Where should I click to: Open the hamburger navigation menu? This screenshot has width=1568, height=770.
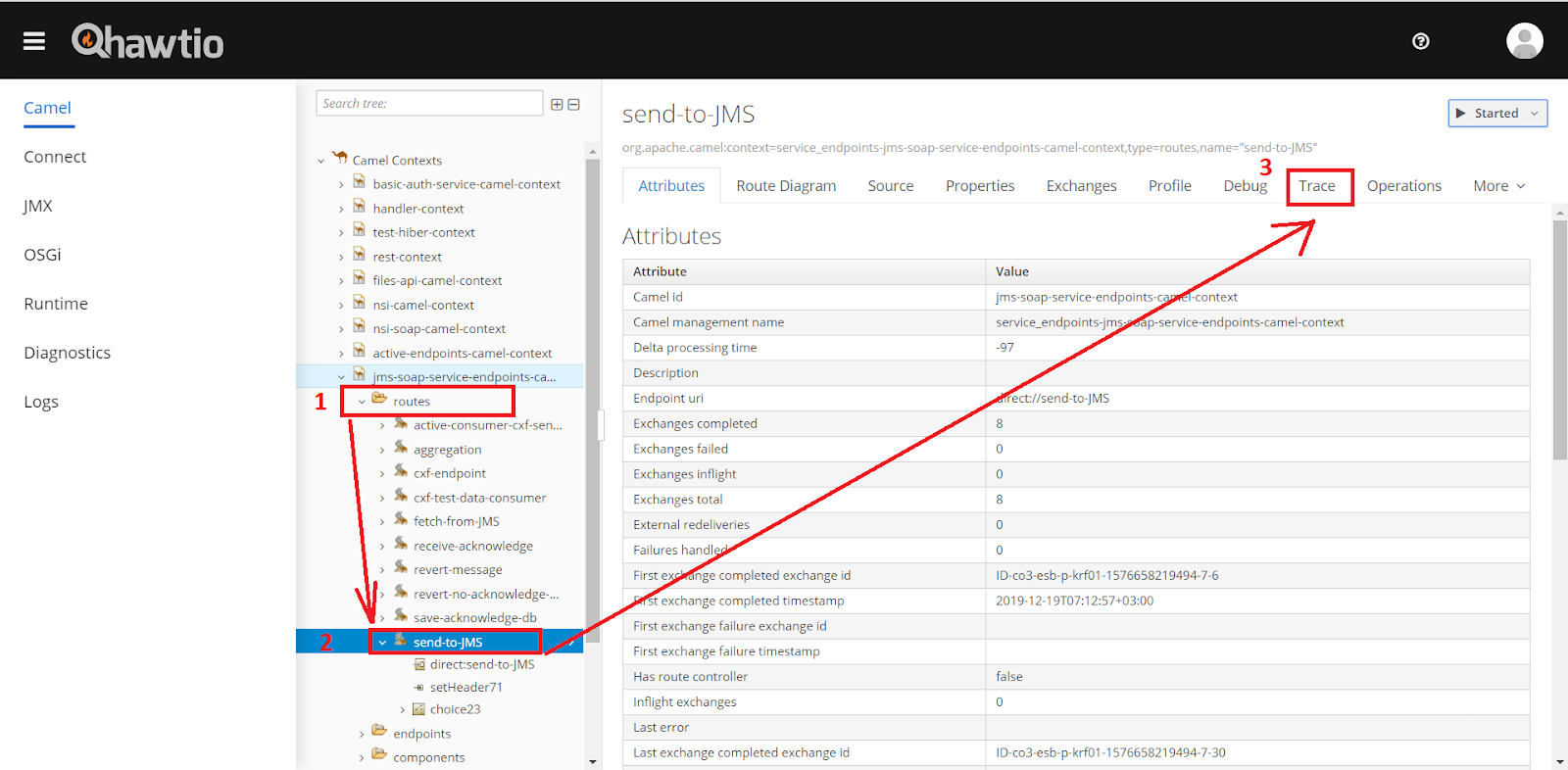[34, 41]
